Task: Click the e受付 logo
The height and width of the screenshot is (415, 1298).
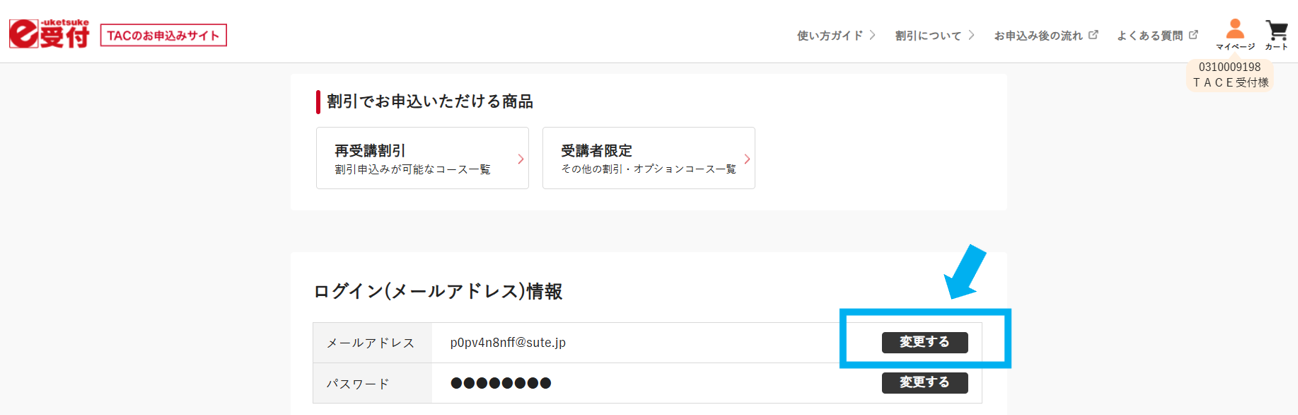Action: [x=48, y=34]
